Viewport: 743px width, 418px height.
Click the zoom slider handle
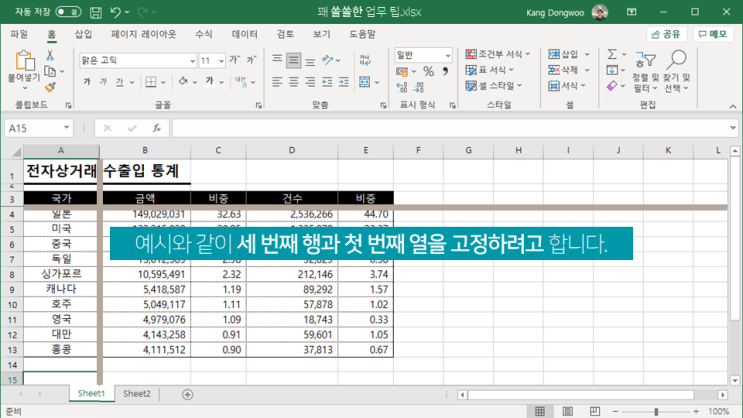click(656, 411)
